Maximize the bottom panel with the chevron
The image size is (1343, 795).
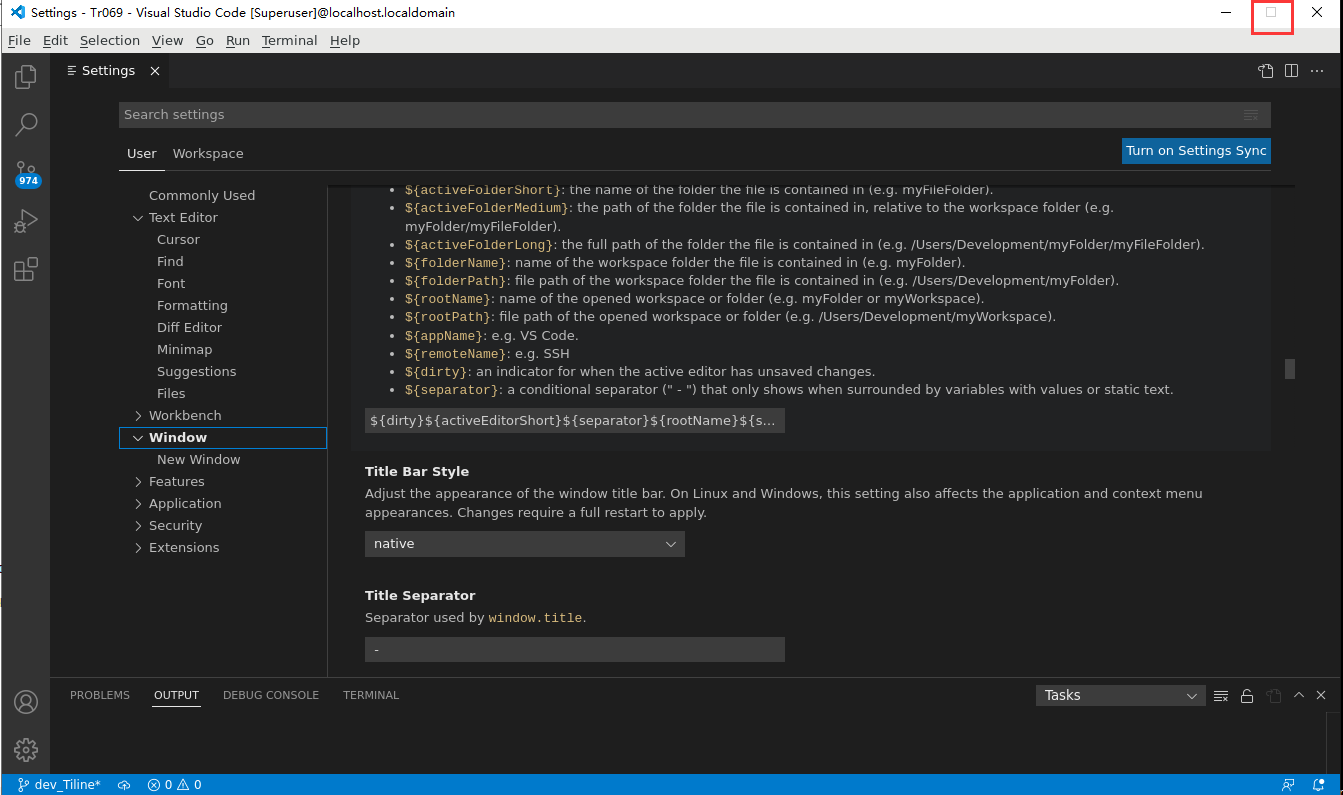click(1298, 695)
